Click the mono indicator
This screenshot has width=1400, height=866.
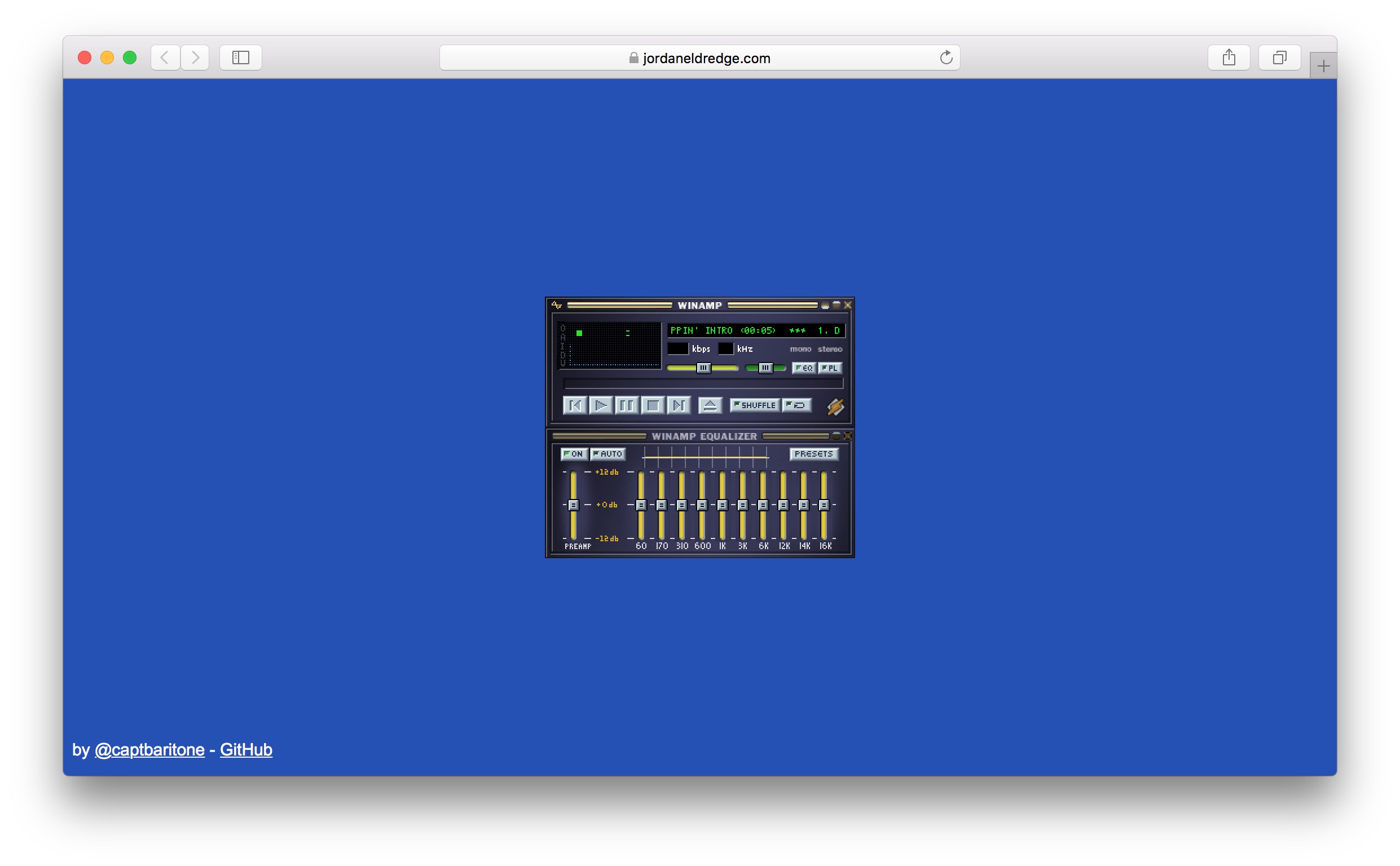point(800,349)
